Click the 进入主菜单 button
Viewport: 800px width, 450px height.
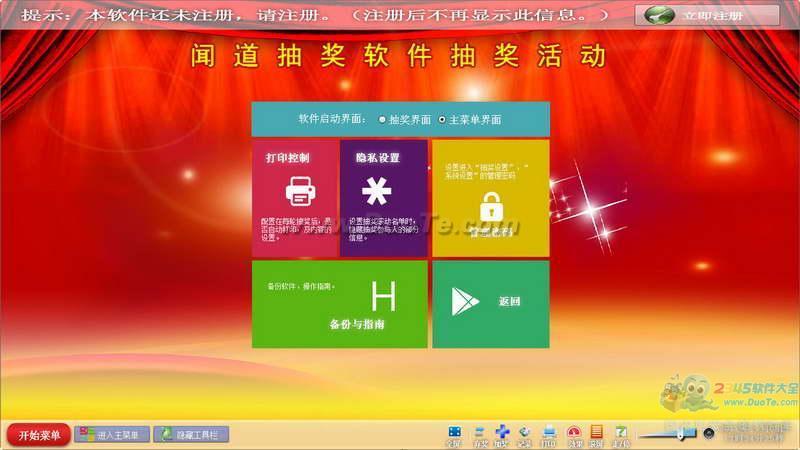(x=112, y=435)
